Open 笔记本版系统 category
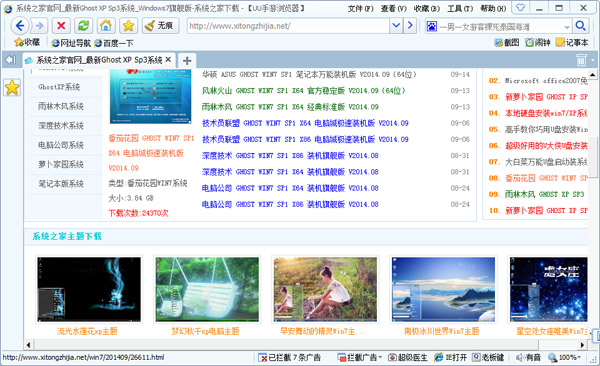The image size is (600, 366). point(60,184)
